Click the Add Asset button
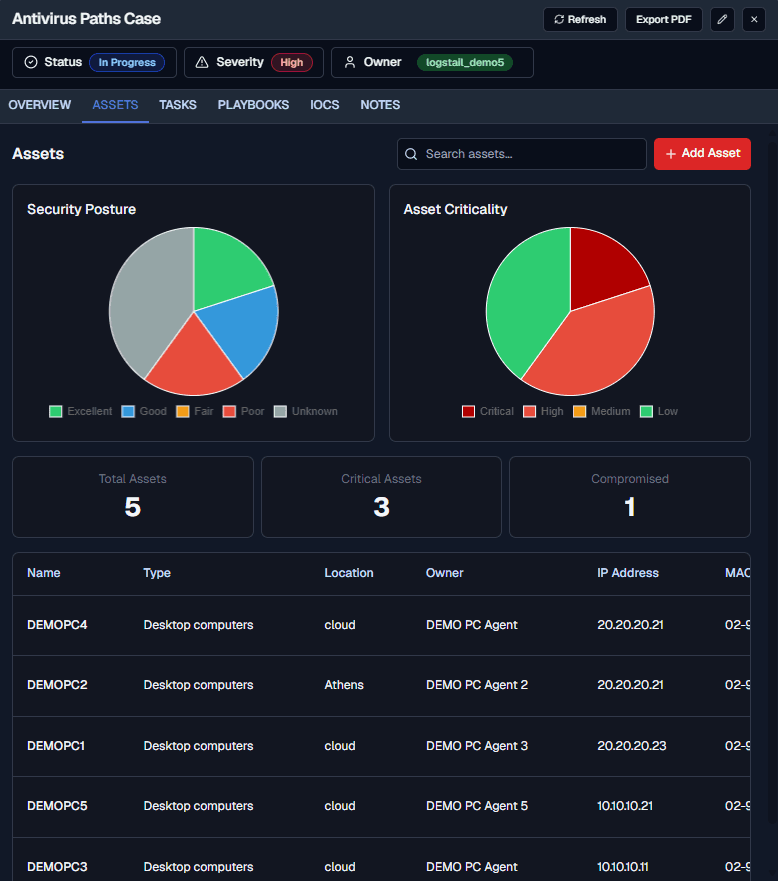Image resolution: width=778 pixels, height=881 pixels. [x=702, y=154]
